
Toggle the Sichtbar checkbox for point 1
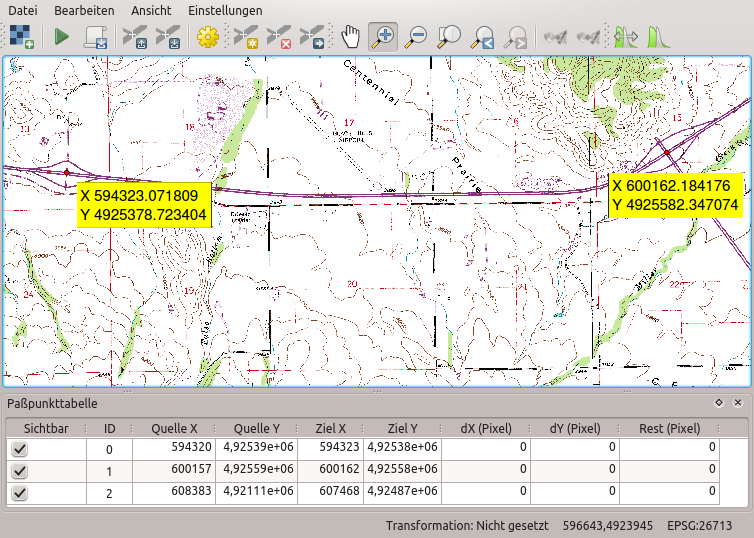(x=19, y=471)
